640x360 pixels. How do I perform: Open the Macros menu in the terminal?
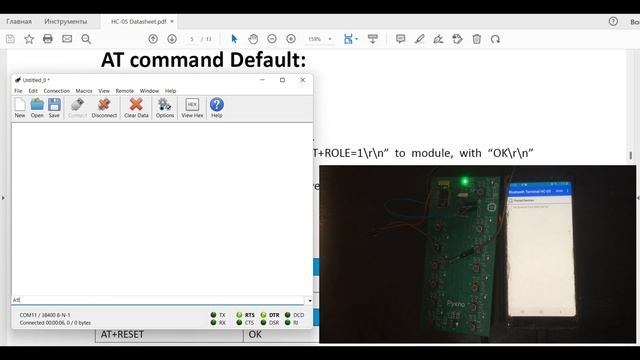pos(84,91)
